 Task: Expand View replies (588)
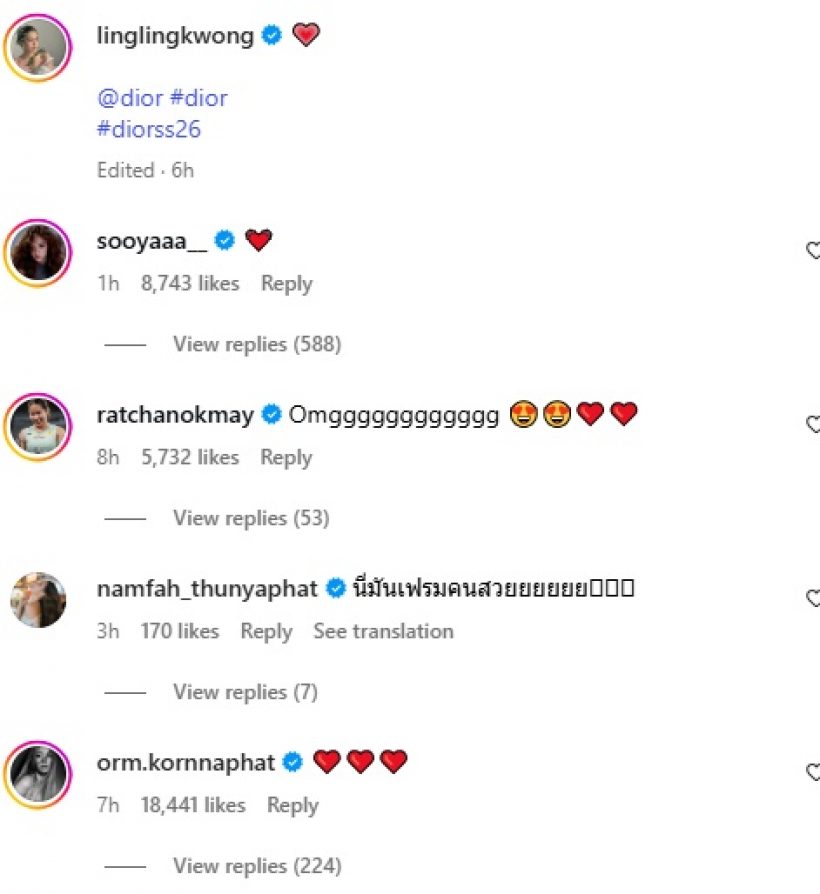[257, 344]
